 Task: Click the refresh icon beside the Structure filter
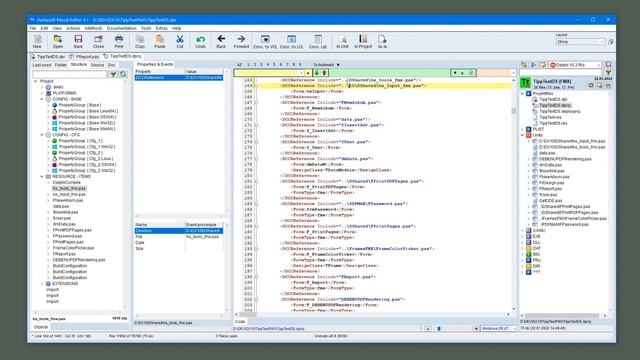click(x=122, y=74)
